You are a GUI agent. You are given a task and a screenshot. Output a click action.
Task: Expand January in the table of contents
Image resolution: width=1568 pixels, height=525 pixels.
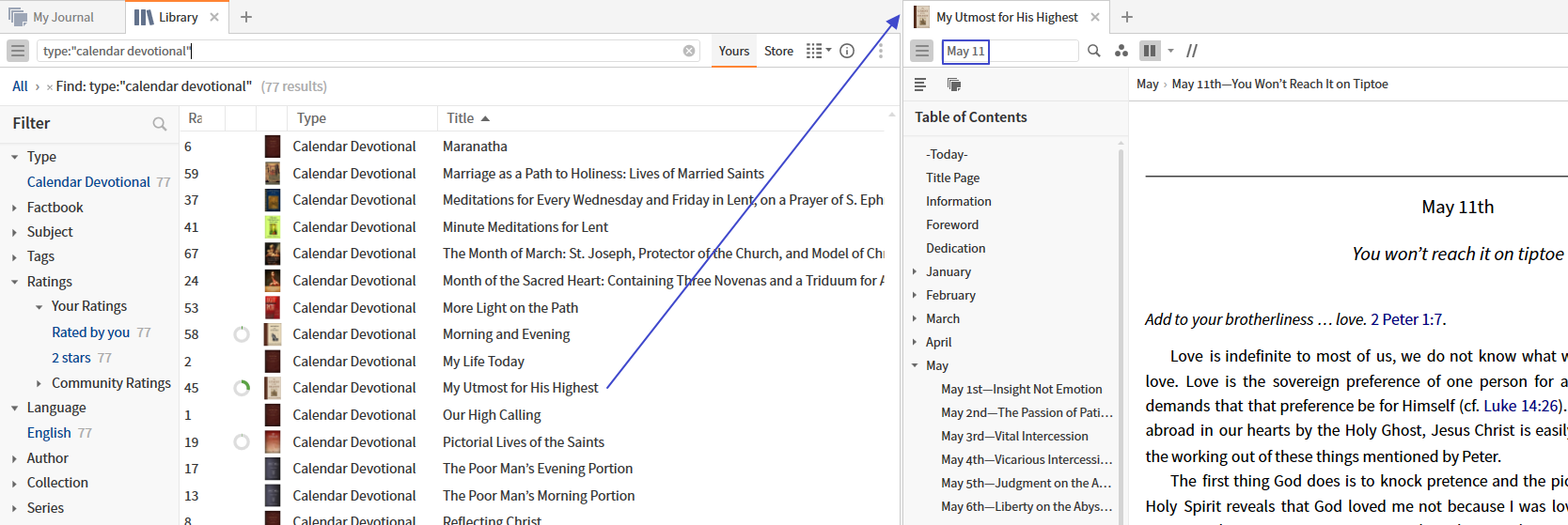click(x=915, y=271)
